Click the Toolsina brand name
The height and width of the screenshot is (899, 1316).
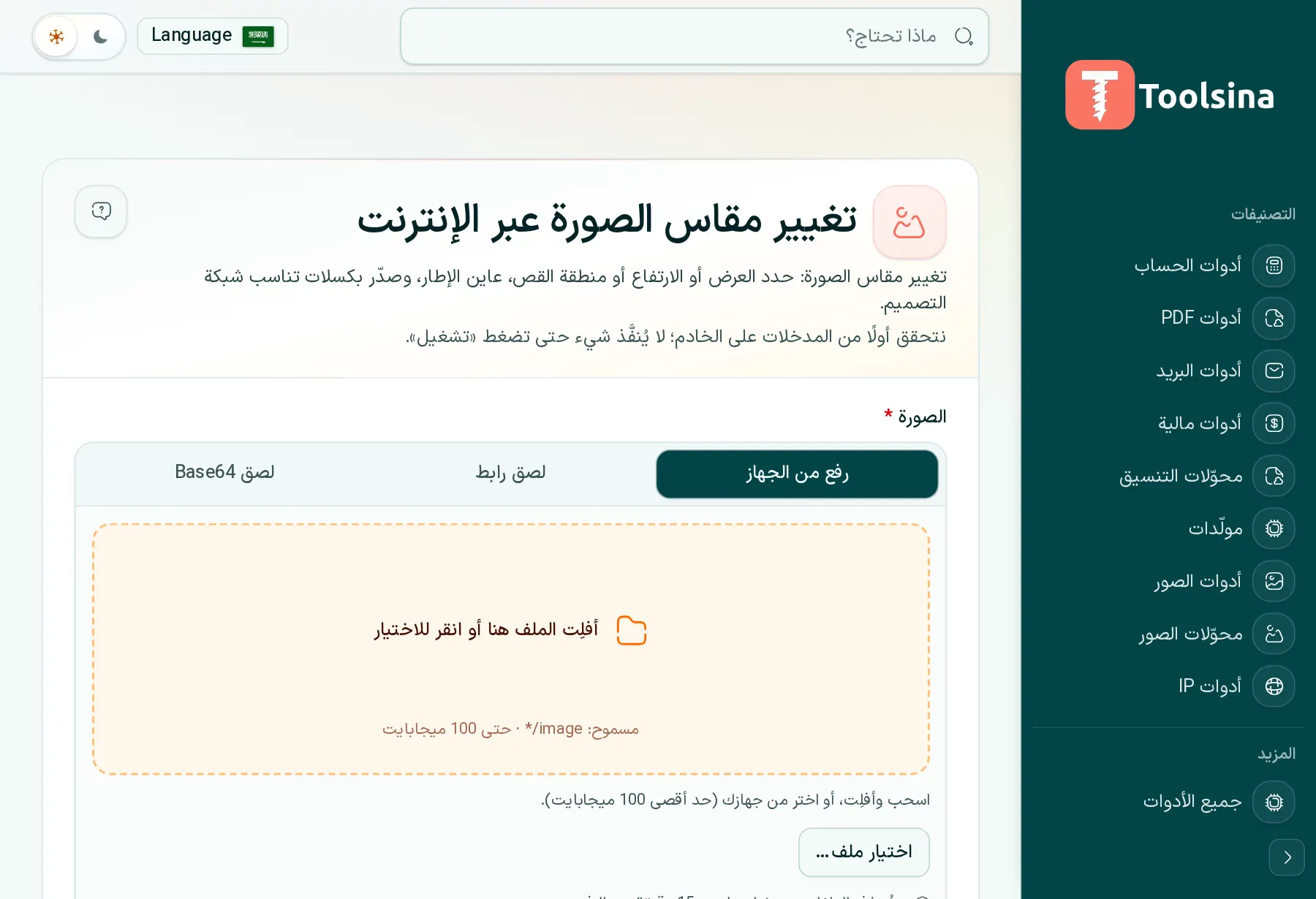tap(1206, 96)
